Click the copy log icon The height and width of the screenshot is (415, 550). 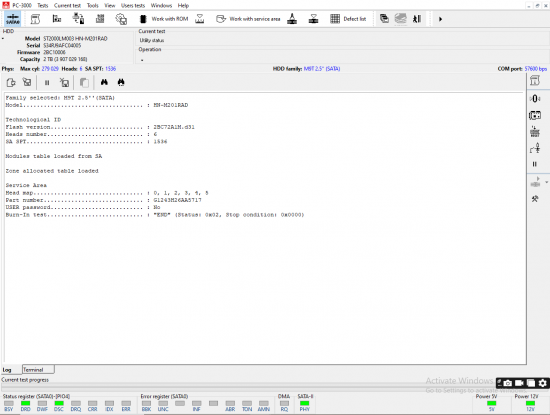[x=84, y=82]
